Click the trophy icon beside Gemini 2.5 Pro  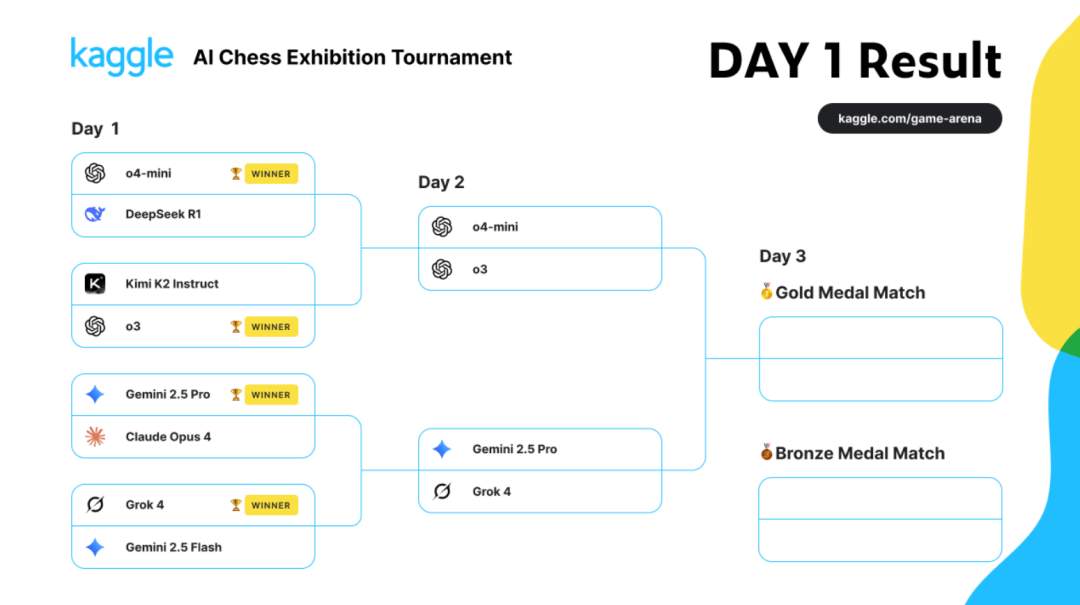click(x=236, y=394)
